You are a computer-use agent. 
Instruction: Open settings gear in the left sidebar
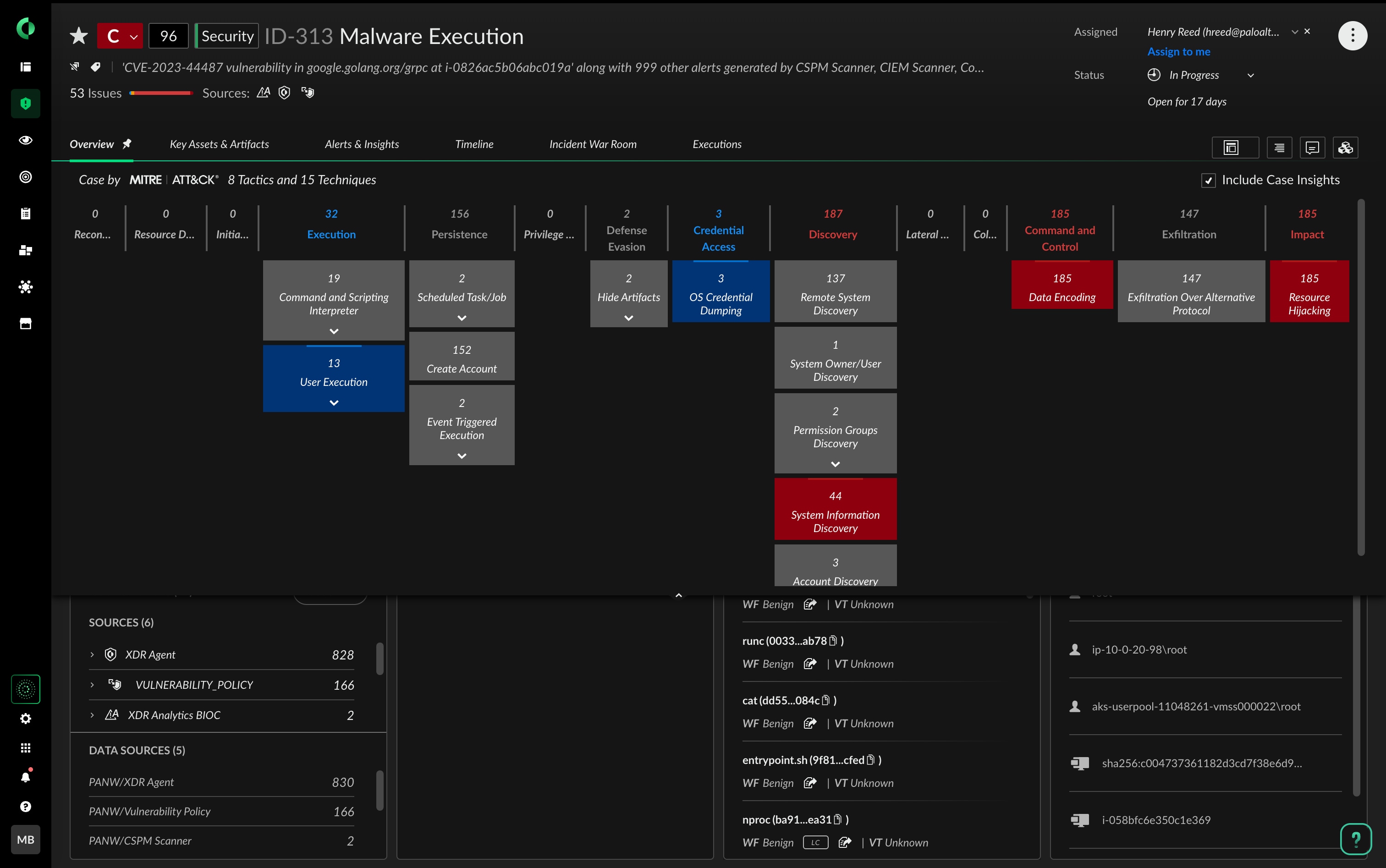tap(25, 719)
